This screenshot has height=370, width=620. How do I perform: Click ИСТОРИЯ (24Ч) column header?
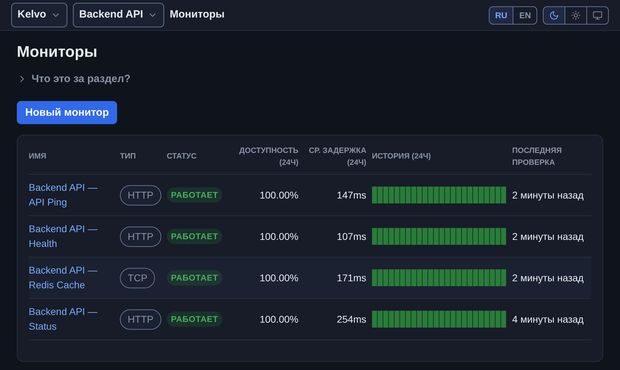[401, 156]
